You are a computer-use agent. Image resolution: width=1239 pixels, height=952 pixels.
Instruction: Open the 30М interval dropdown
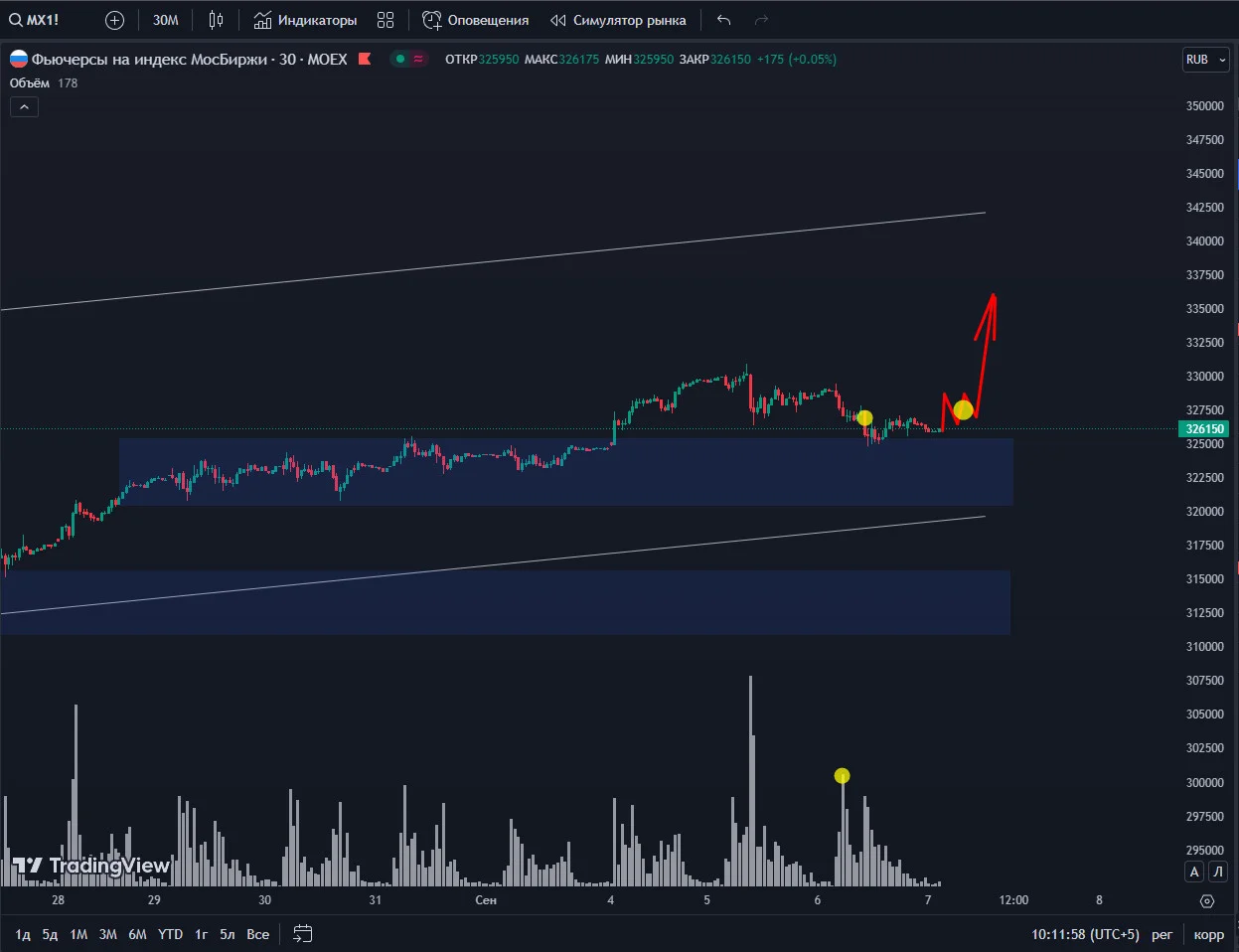[x=166, y=20]
